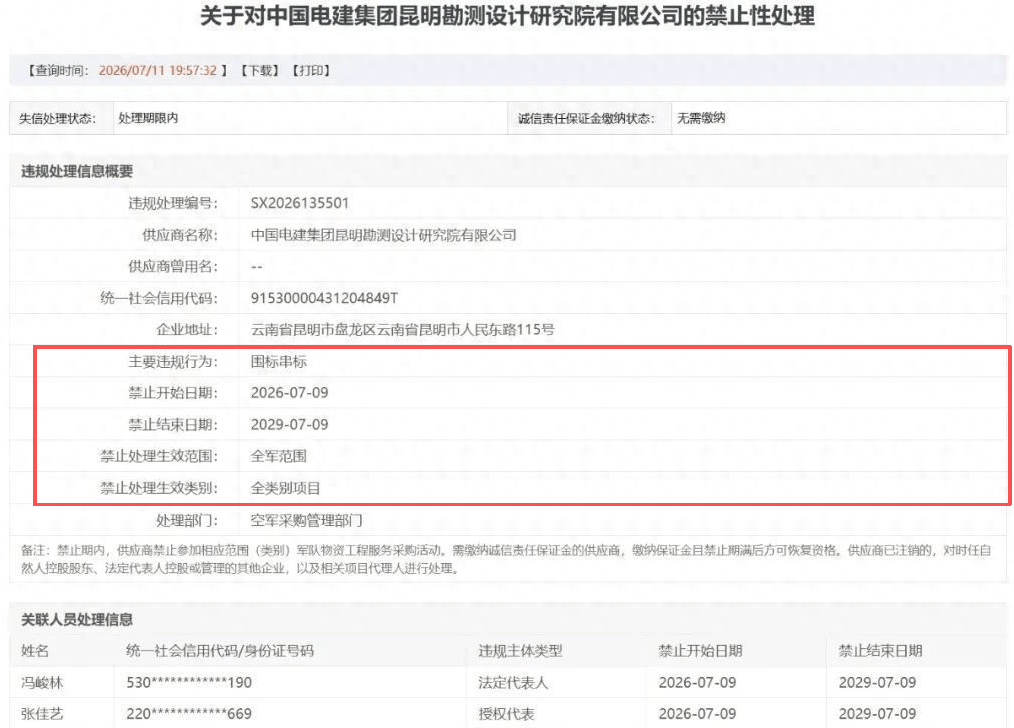The image size is (1014, 728).
Task: Click the 禁止处理生效类别 label
Action: pyautogui.click(x=159, y=488)
